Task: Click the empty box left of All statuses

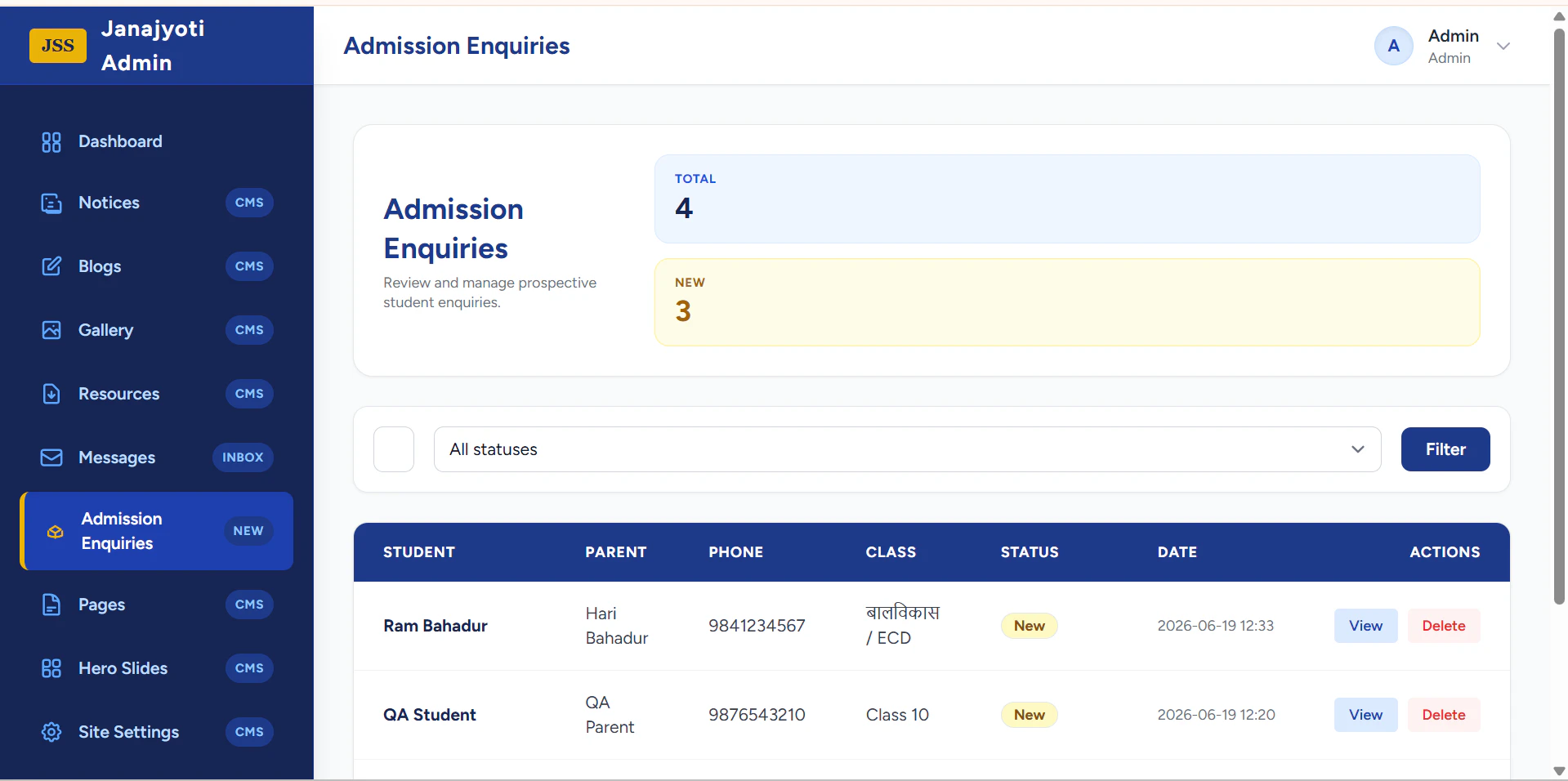Action: point(394,449)
